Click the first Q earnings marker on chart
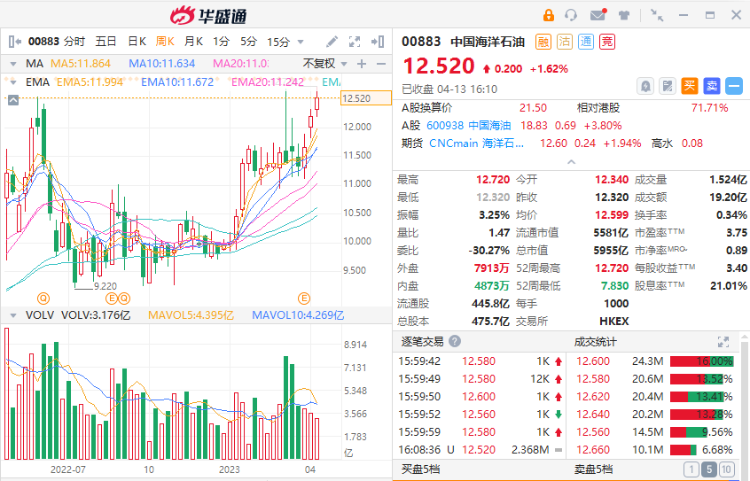 44,299
